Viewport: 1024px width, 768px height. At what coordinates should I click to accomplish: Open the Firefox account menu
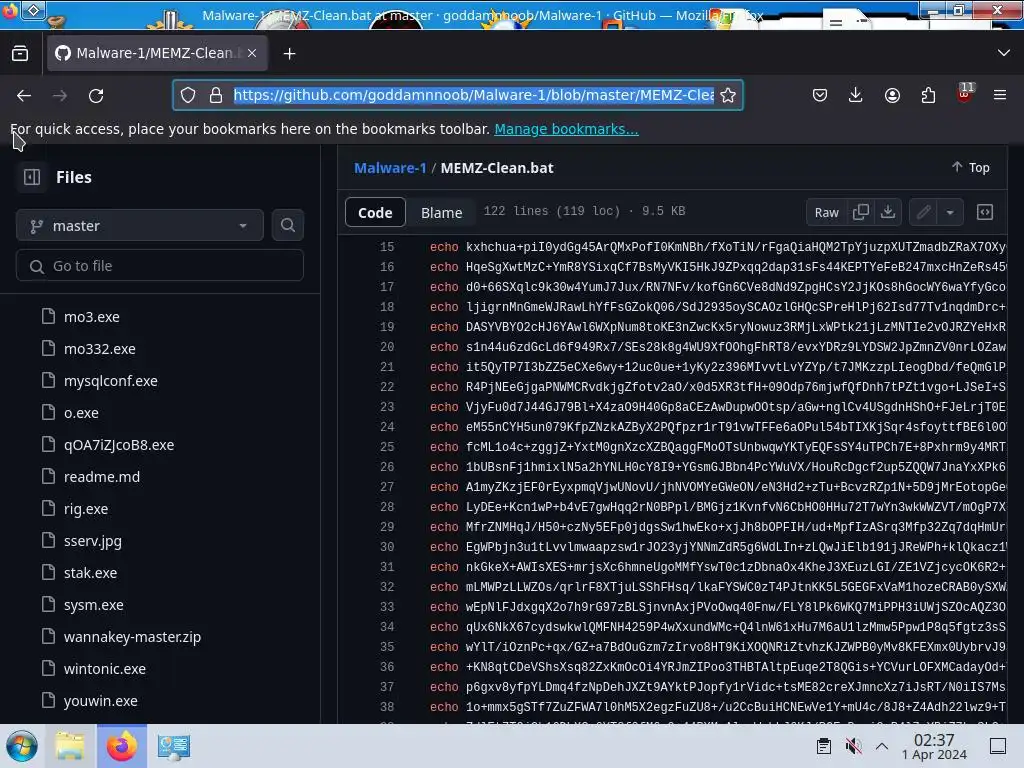tap(892, 95)
